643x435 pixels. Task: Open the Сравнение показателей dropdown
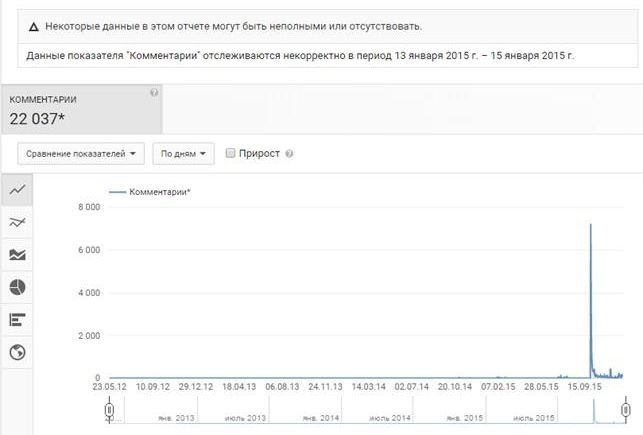[81, 154]
